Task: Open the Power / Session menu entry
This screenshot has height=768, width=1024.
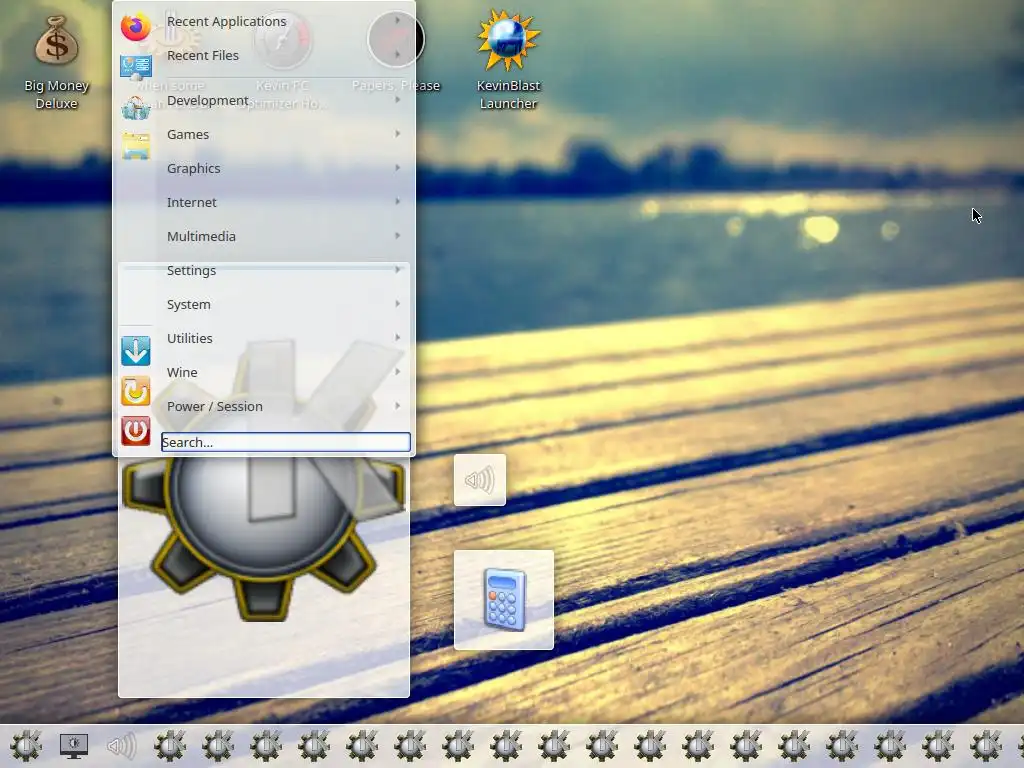Action: coord(283,406)
